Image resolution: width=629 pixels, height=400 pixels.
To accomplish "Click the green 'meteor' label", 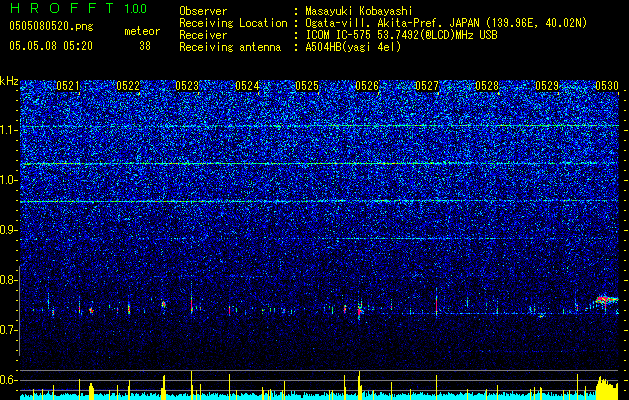I will [x=142, y=31].
